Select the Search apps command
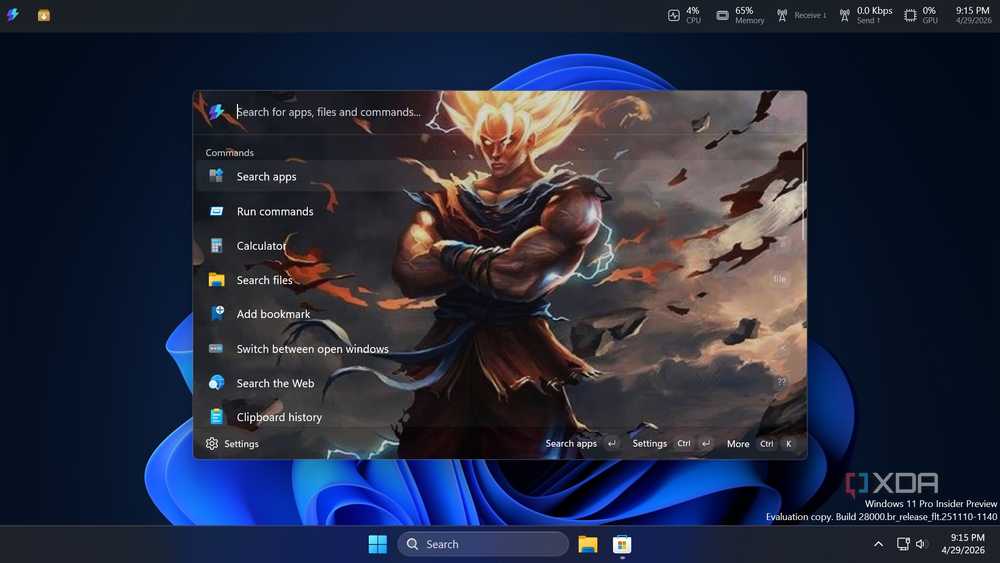Screen dimensions: 1000x563 499,176
